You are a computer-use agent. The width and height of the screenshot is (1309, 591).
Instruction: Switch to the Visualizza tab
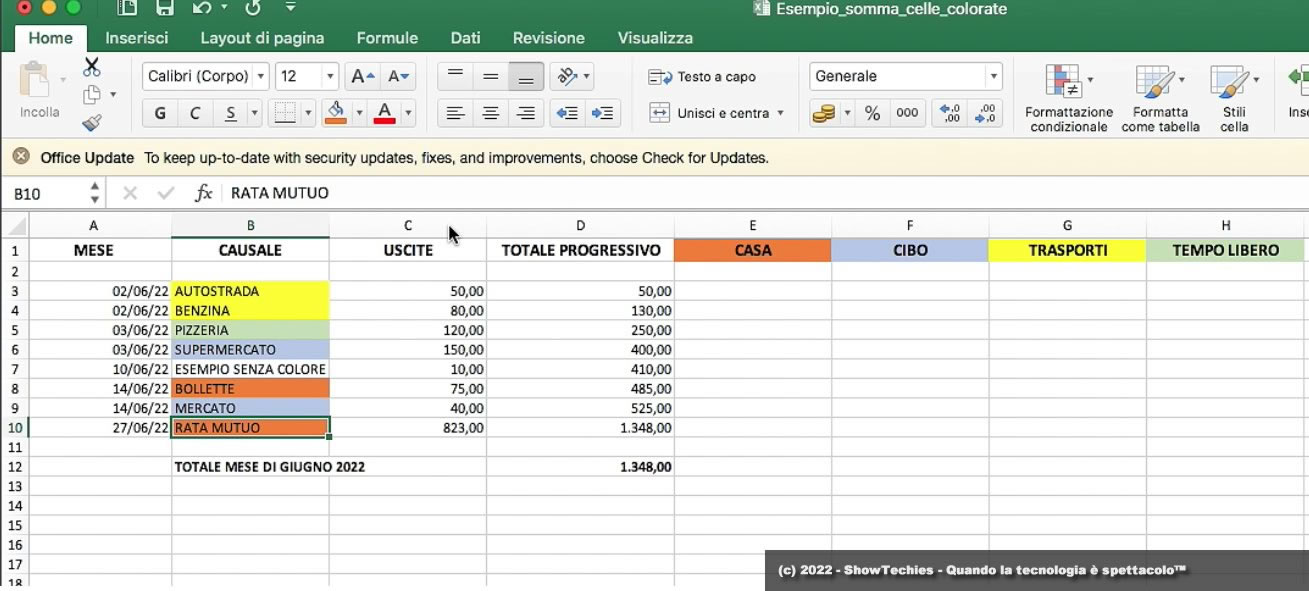pyautogui.click(x=655, y=38)
